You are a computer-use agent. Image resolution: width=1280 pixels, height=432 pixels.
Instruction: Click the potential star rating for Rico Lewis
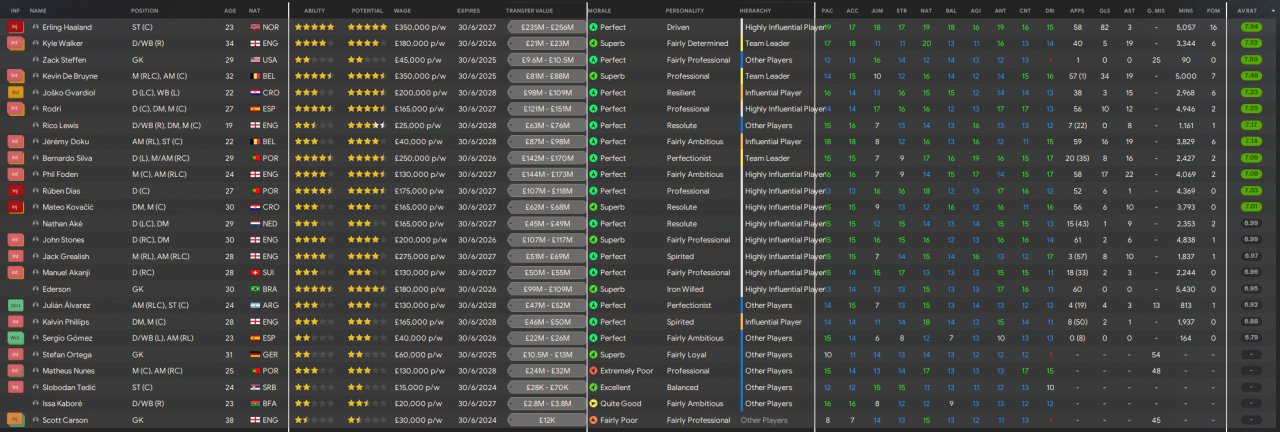click(x=367, y=125)
